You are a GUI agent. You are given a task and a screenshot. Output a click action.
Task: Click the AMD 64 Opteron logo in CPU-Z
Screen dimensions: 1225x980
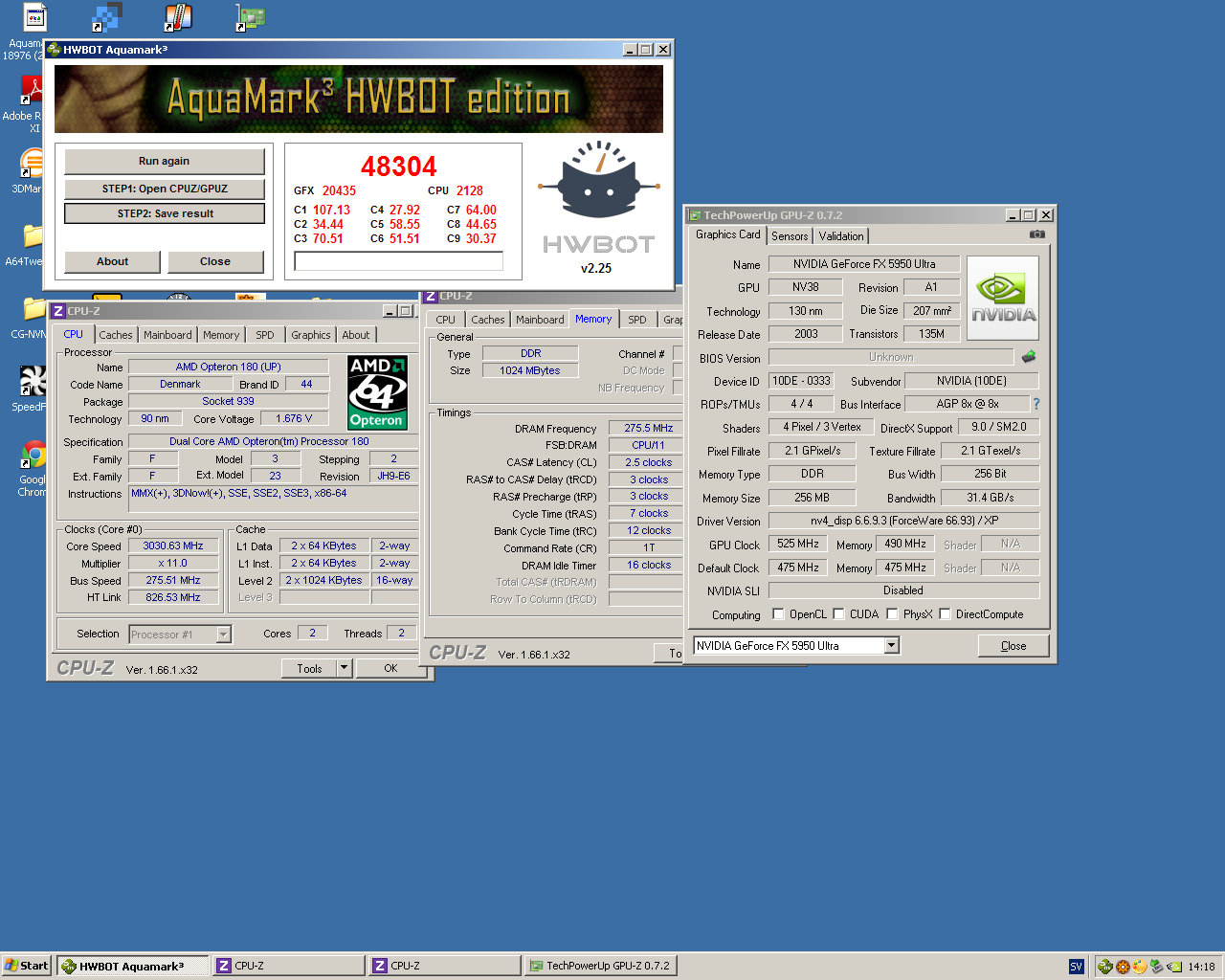click(377, 392)
